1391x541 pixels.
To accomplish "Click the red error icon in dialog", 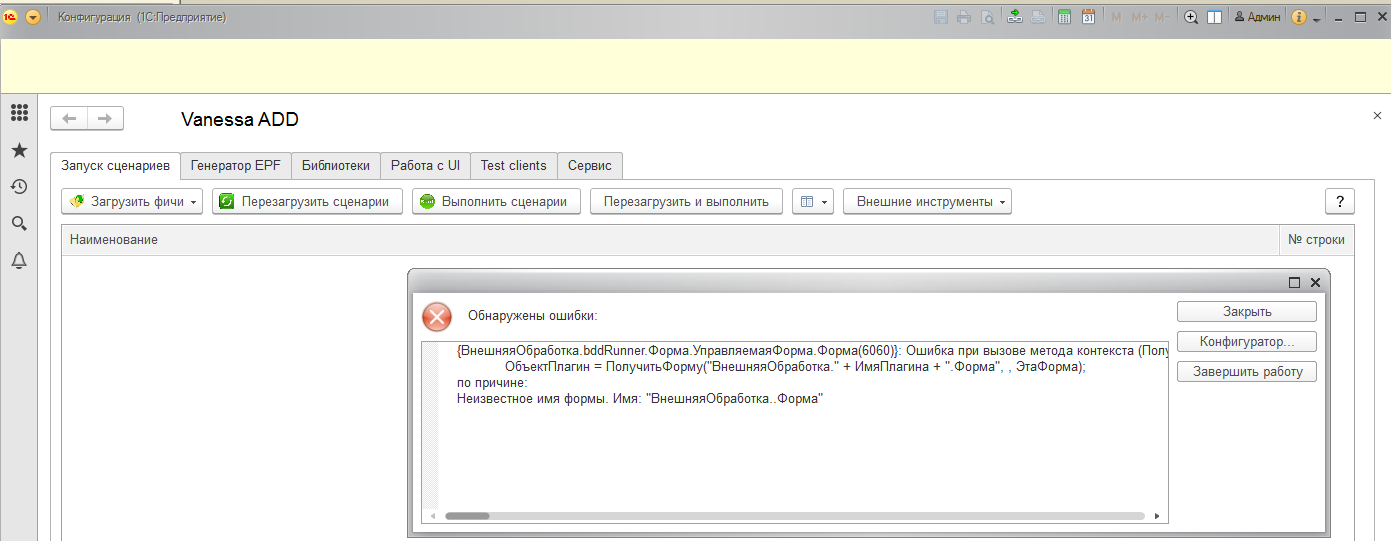I will point(437,316).
